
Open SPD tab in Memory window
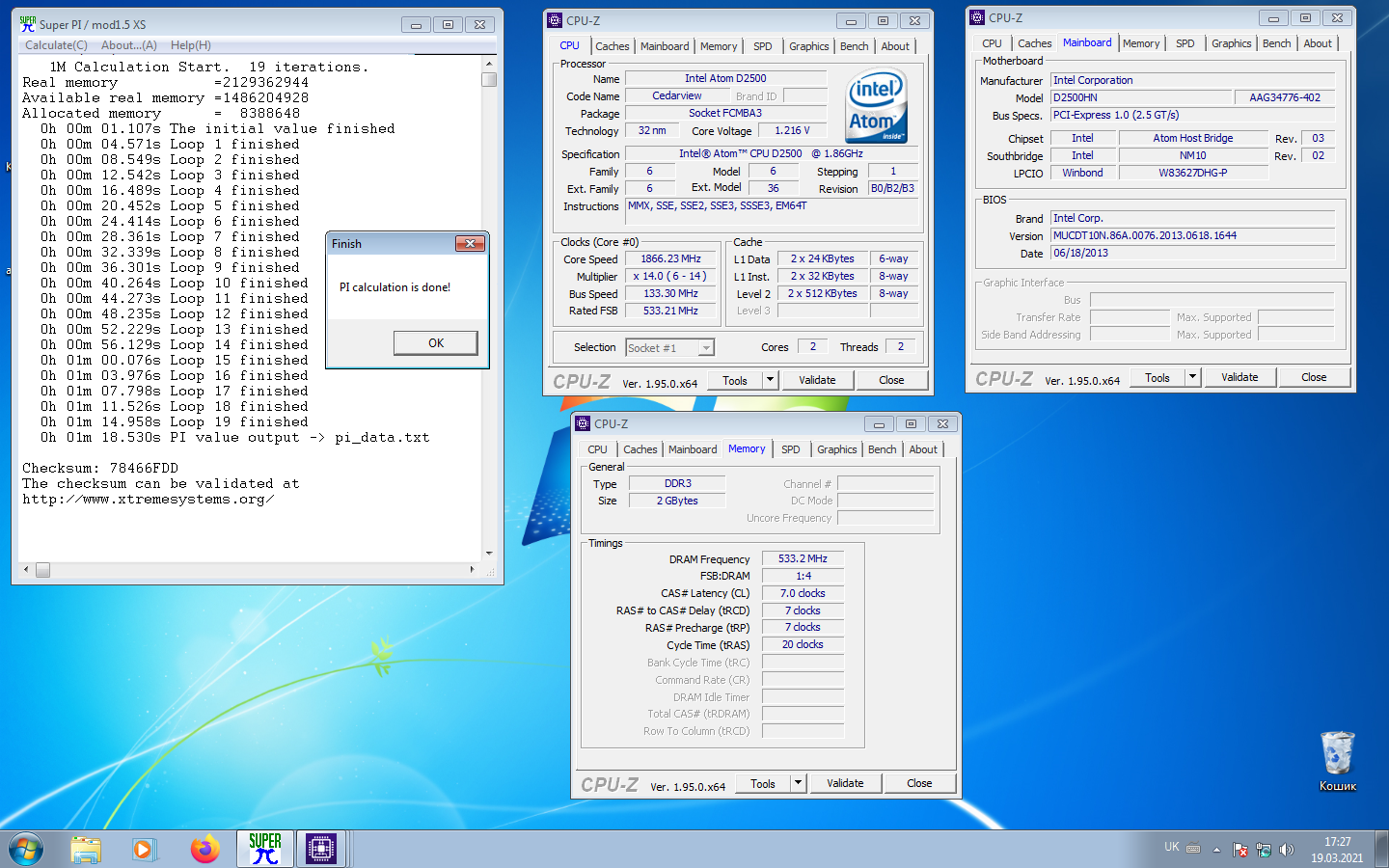[790, 449]
